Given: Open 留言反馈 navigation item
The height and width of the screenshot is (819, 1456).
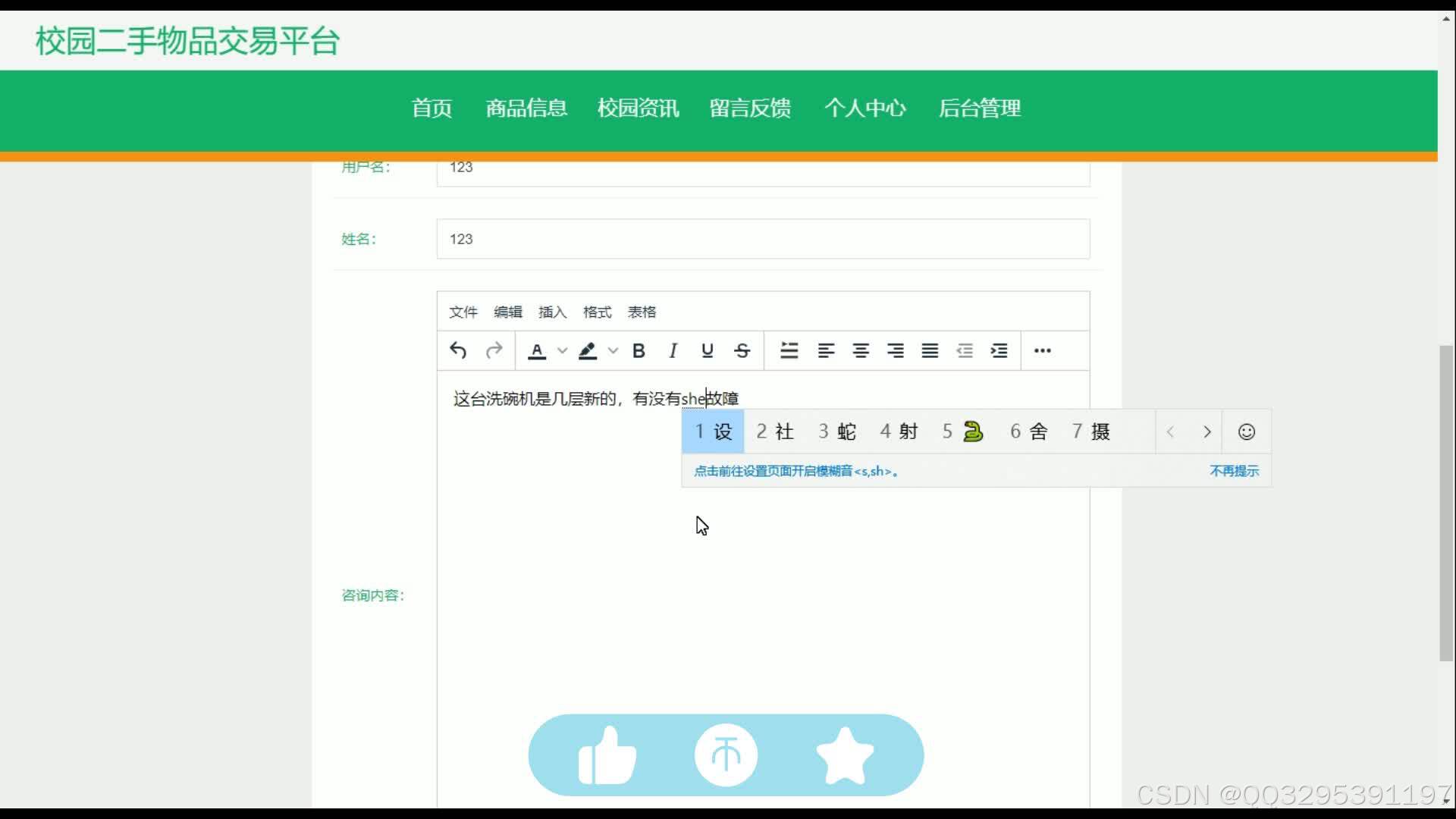Looking at the screenshot, I should point(751,108).
